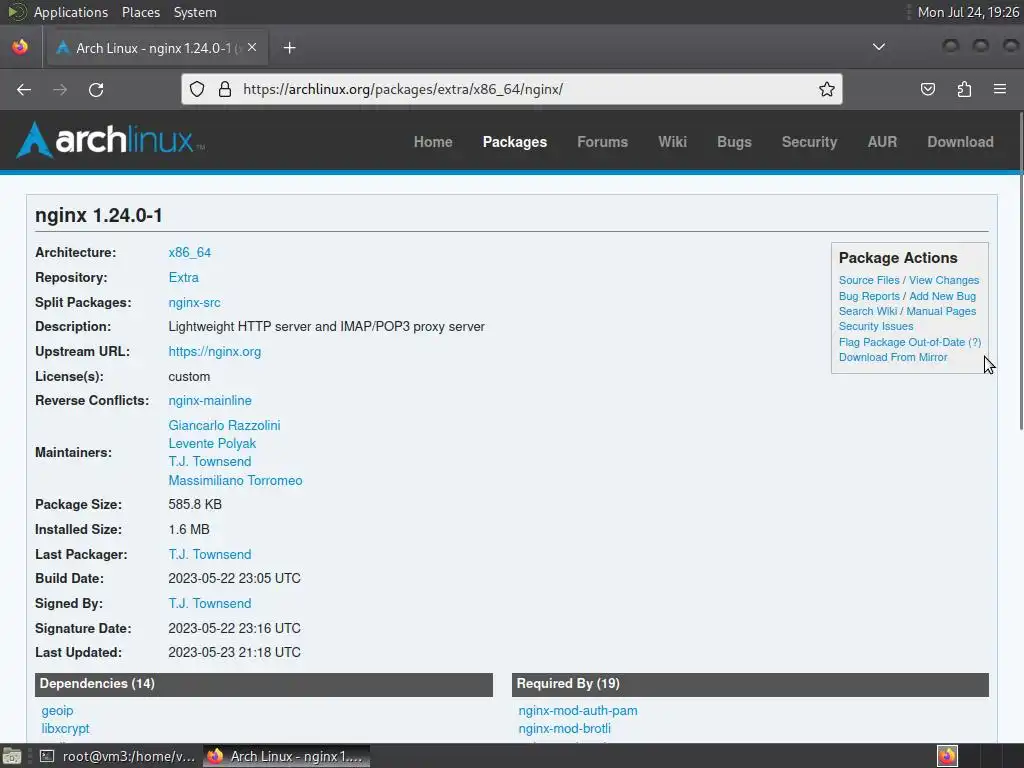The height and width of the screenshot is (768, 1024).
Task: Open the Save to Pocket icon
Action: (x=927, y=89)
